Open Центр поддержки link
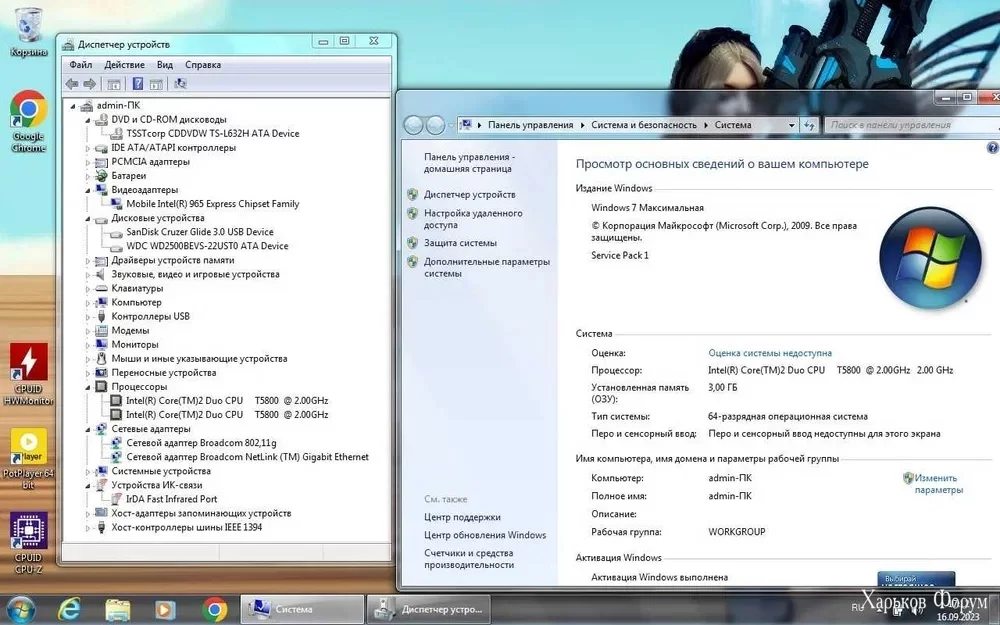 462,517
